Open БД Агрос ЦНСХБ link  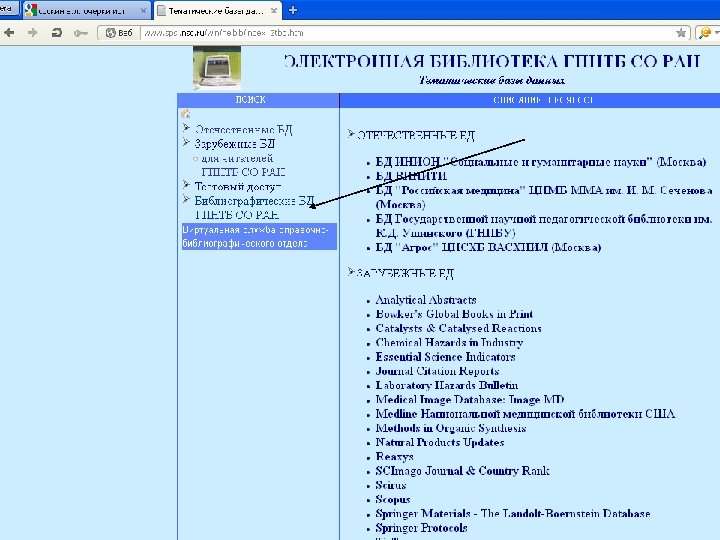click(x=488, y=248)
